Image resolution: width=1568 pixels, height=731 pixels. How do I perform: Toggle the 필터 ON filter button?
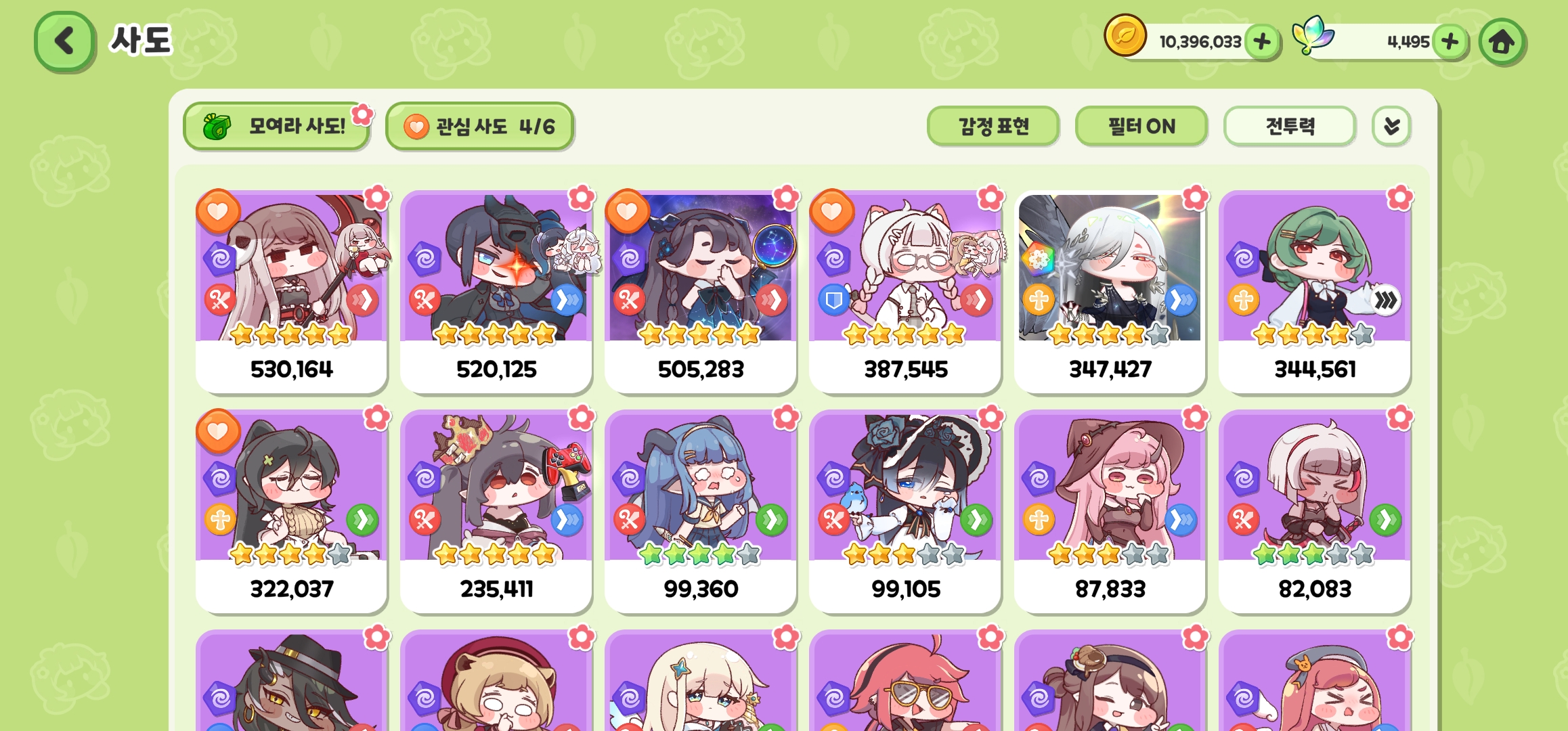pos(1141,126)
